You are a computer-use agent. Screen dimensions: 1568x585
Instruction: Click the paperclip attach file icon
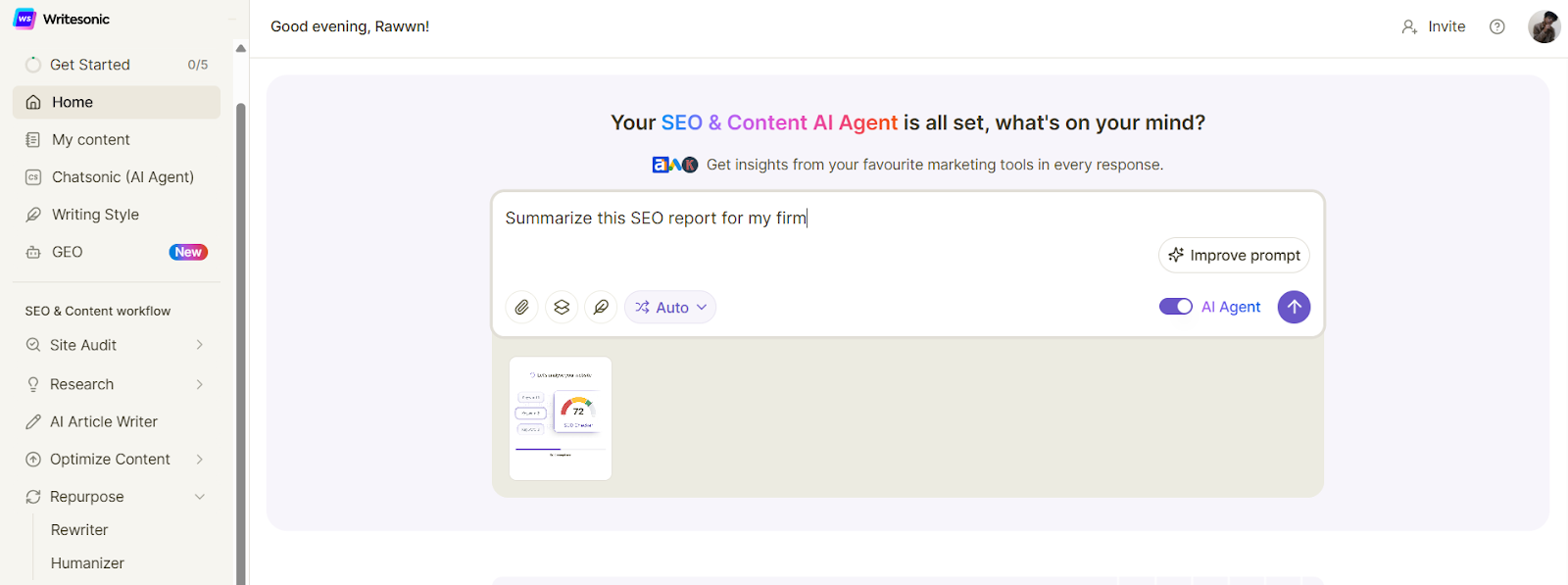(x=522, y=307)
